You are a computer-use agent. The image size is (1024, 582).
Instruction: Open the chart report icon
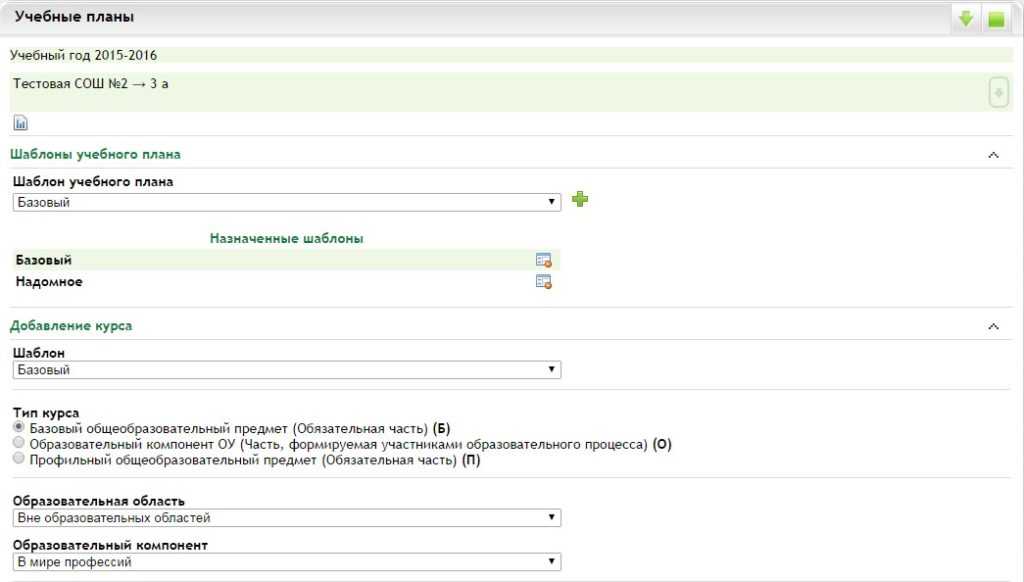click(x=21, y=124)
